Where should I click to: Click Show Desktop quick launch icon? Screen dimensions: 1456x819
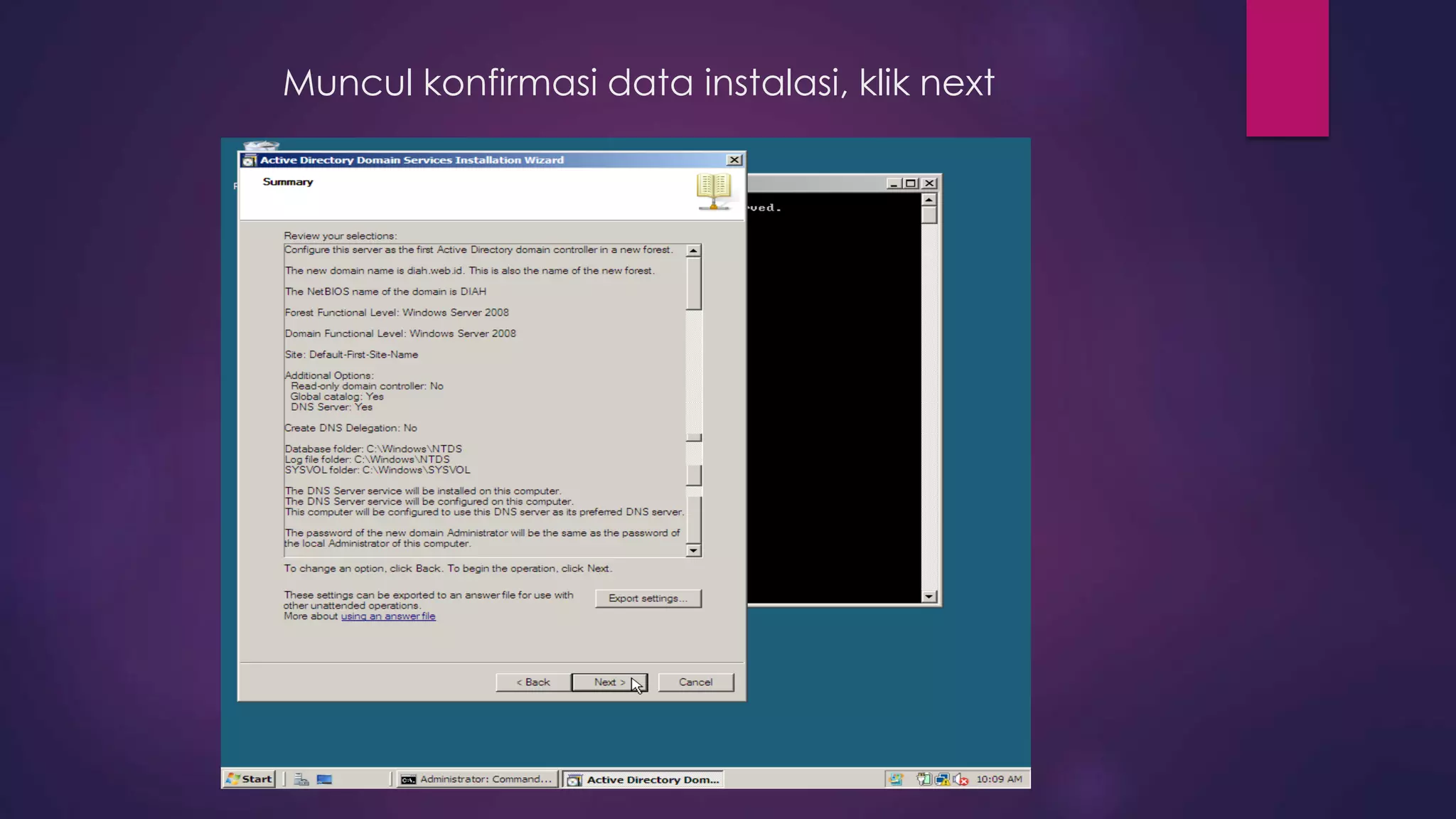click(x=325, y=779)
